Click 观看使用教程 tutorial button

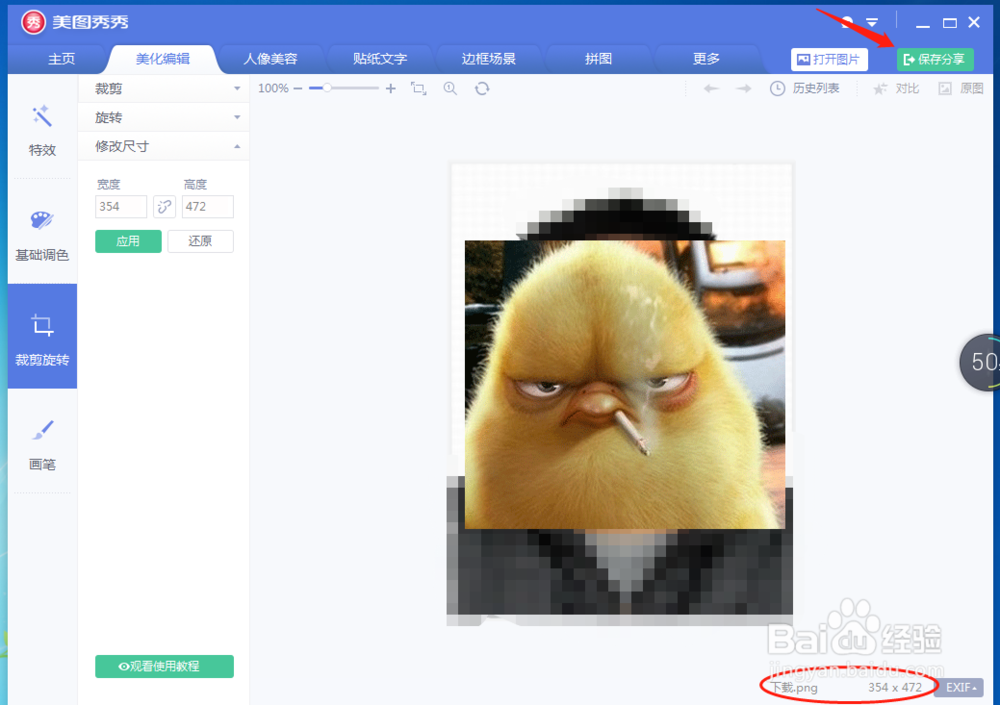coord(165,666)
